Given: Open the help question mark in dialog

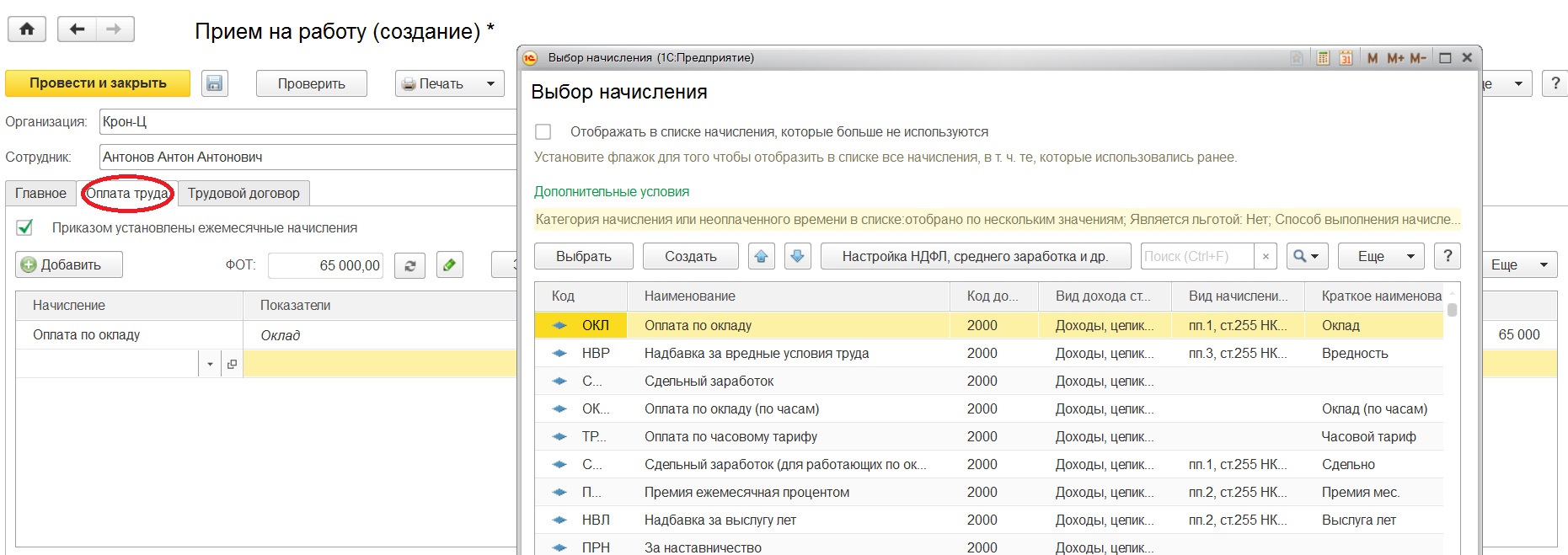Looking at the screenshot, I should [x=1448, y=256].
